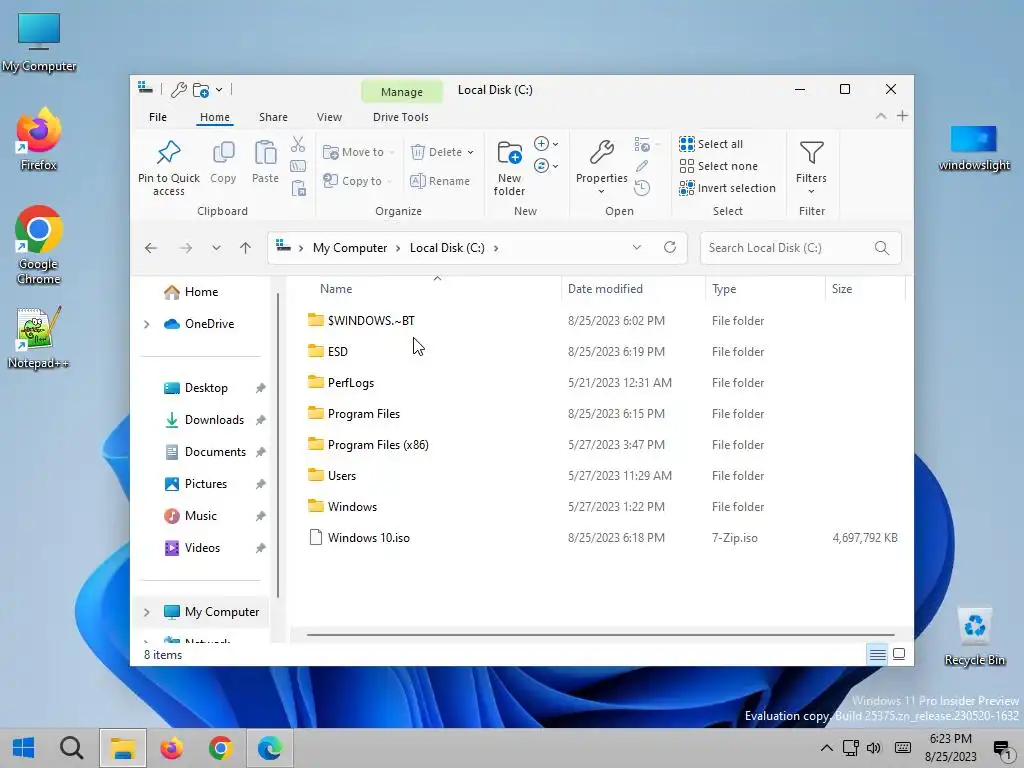Click Invert selection
The width and height of the screenshot is (1024, 768).
[x=727, y=188]
